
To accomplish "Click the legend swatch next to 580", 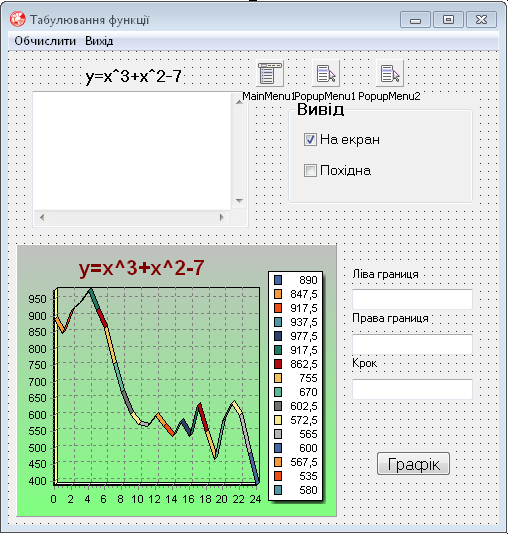I will 278,490.
